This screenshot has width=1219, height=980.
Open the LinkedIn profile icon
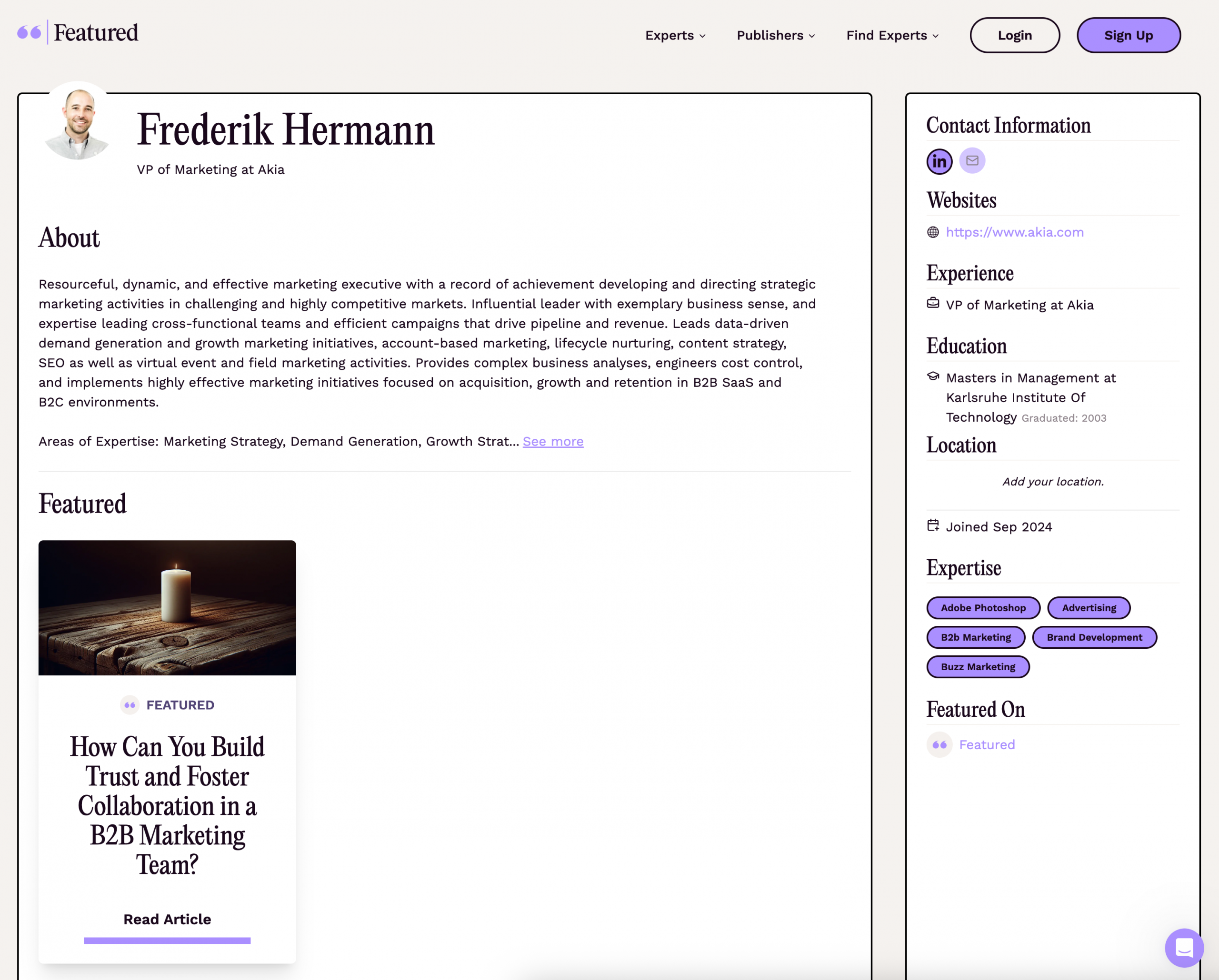pos(939,162)
